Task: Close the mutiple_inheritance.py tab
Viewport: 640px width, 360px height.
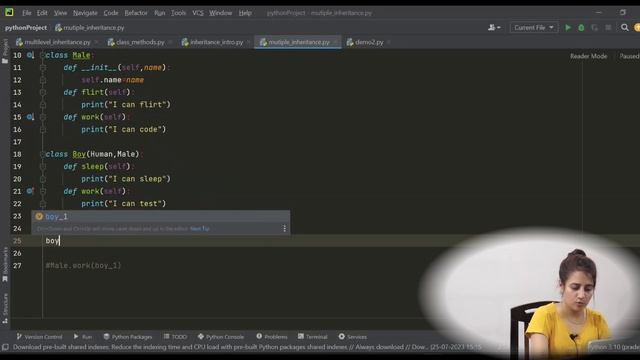Action: point(335,42)
